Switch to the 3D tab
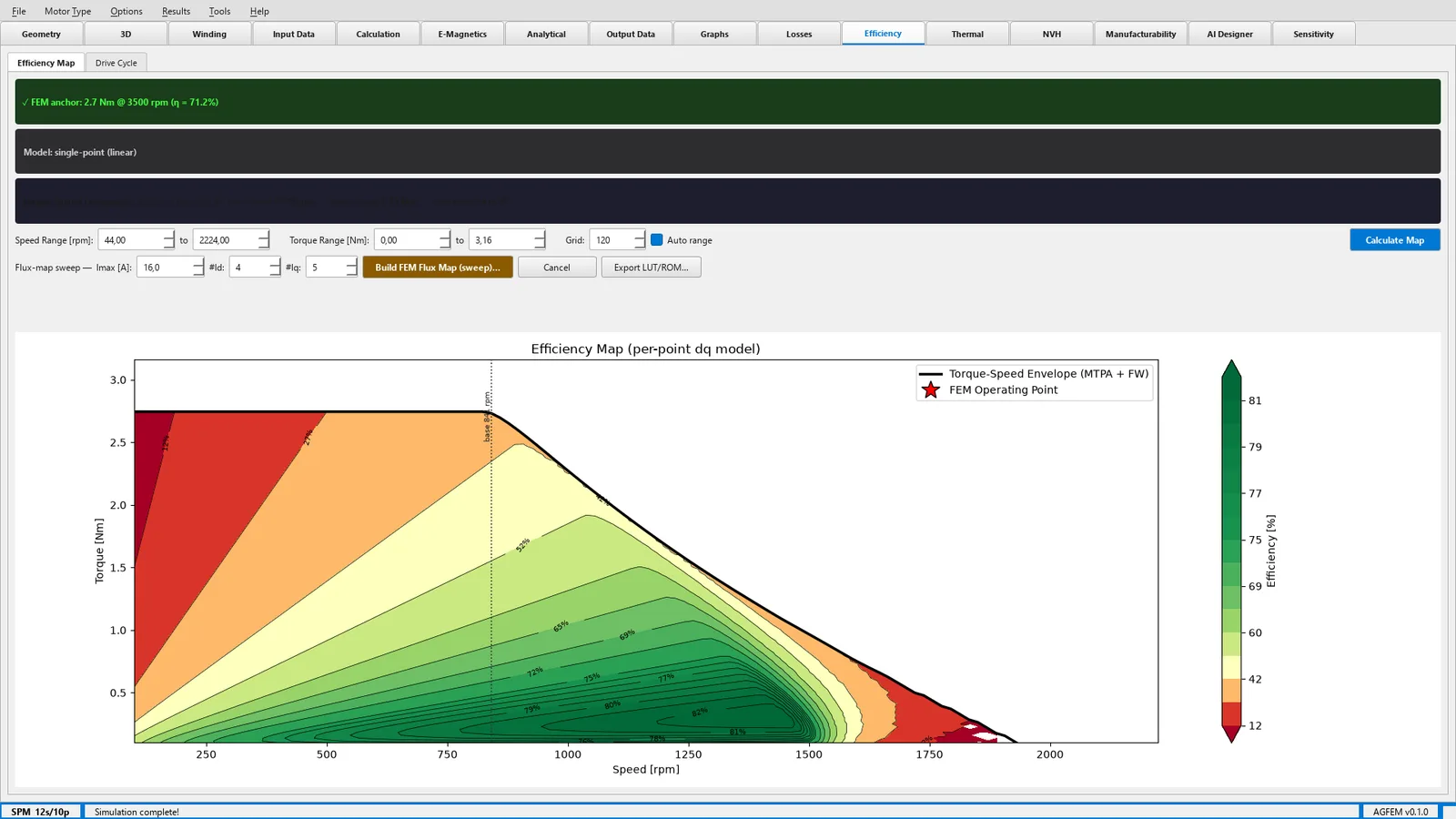The height and width of the screenshot is (819, 1456). pyautogui.click(x=126, y=34)
